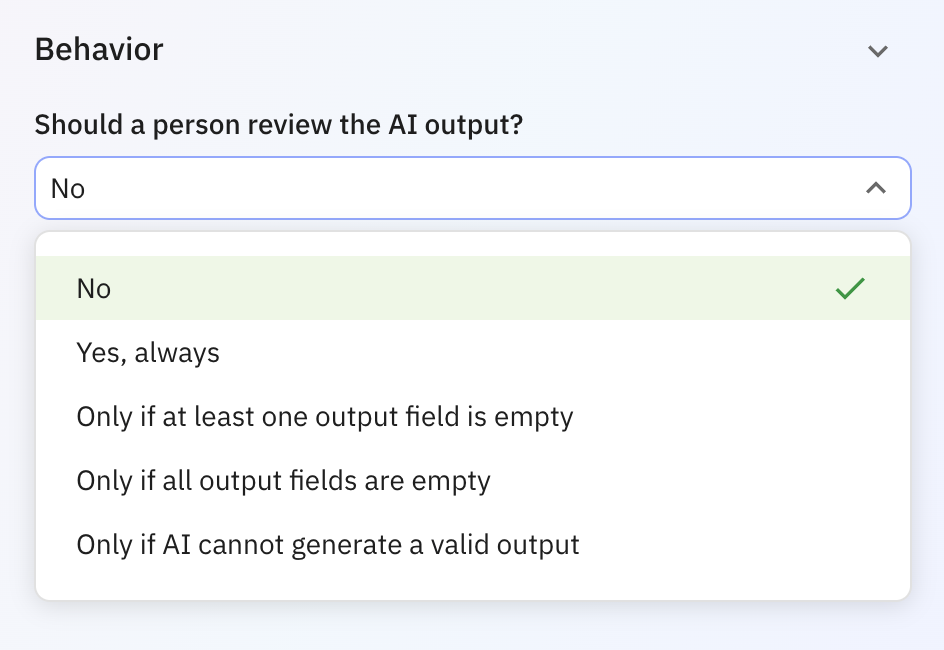The height and width of the screenshot is (650, 944).
Task: Click the selected "No" value in the field
Action: pyautogui.click(x=68, y=188)
